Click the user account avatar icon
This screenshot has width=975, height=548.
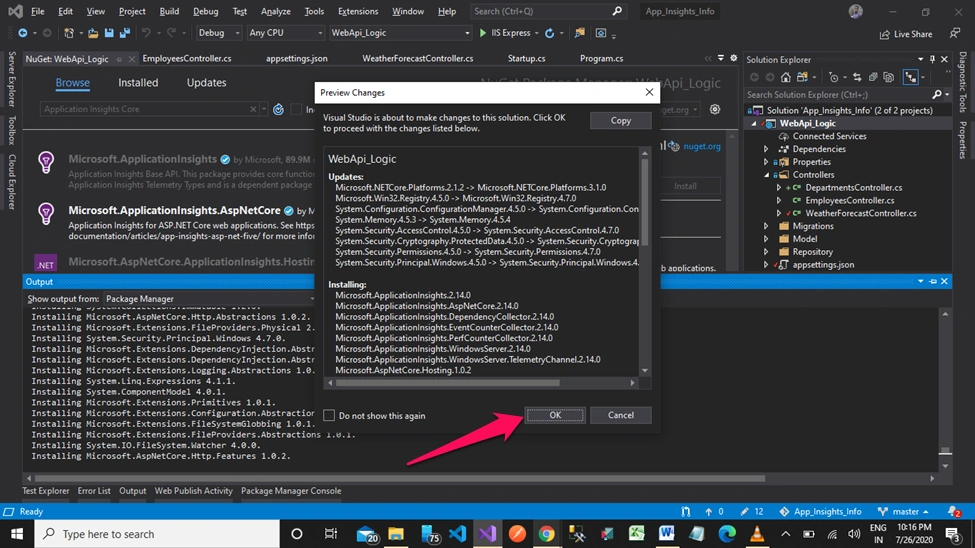tap(856, 11)
